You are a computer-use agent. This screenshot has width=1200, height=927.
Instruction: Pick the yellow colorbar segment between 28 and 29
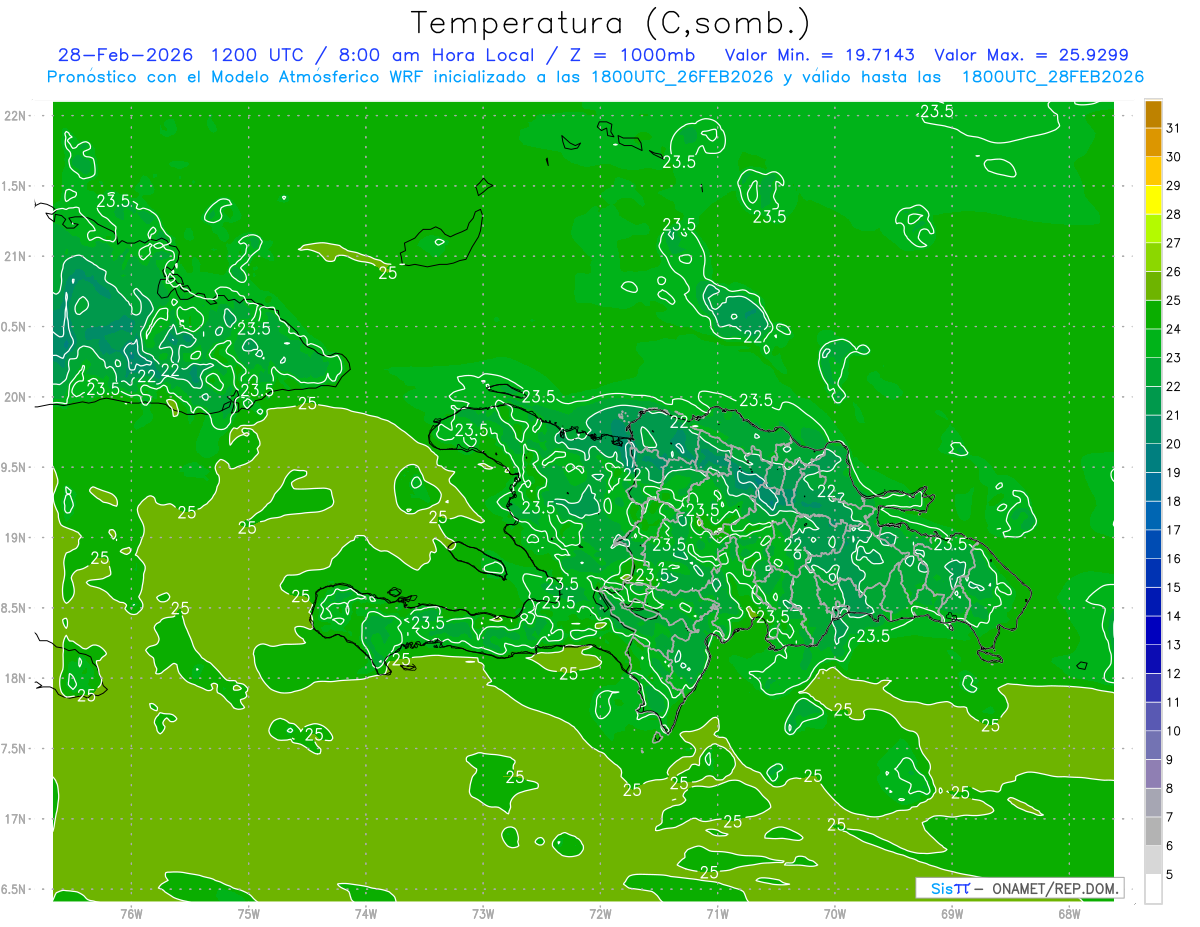[x=1153, y=200]
